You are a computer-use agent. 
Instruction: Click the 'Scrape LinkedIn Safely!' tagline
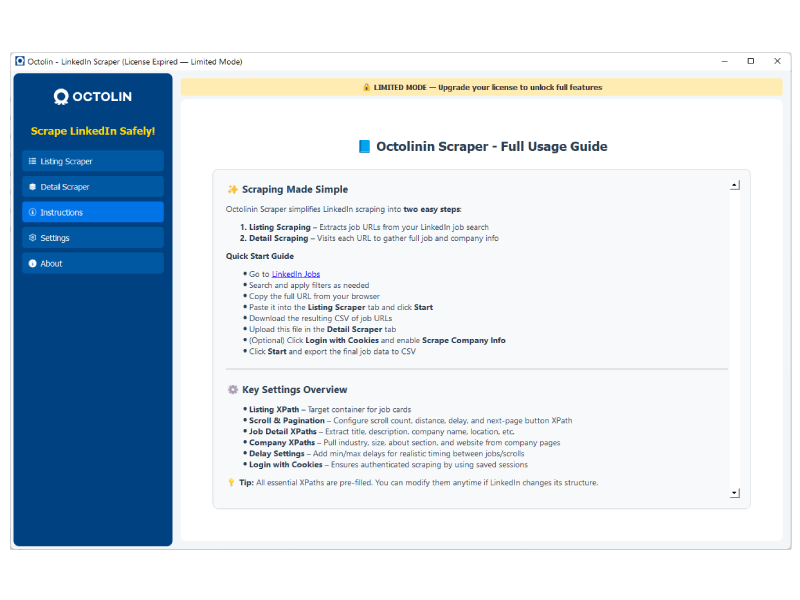[93, 131]
